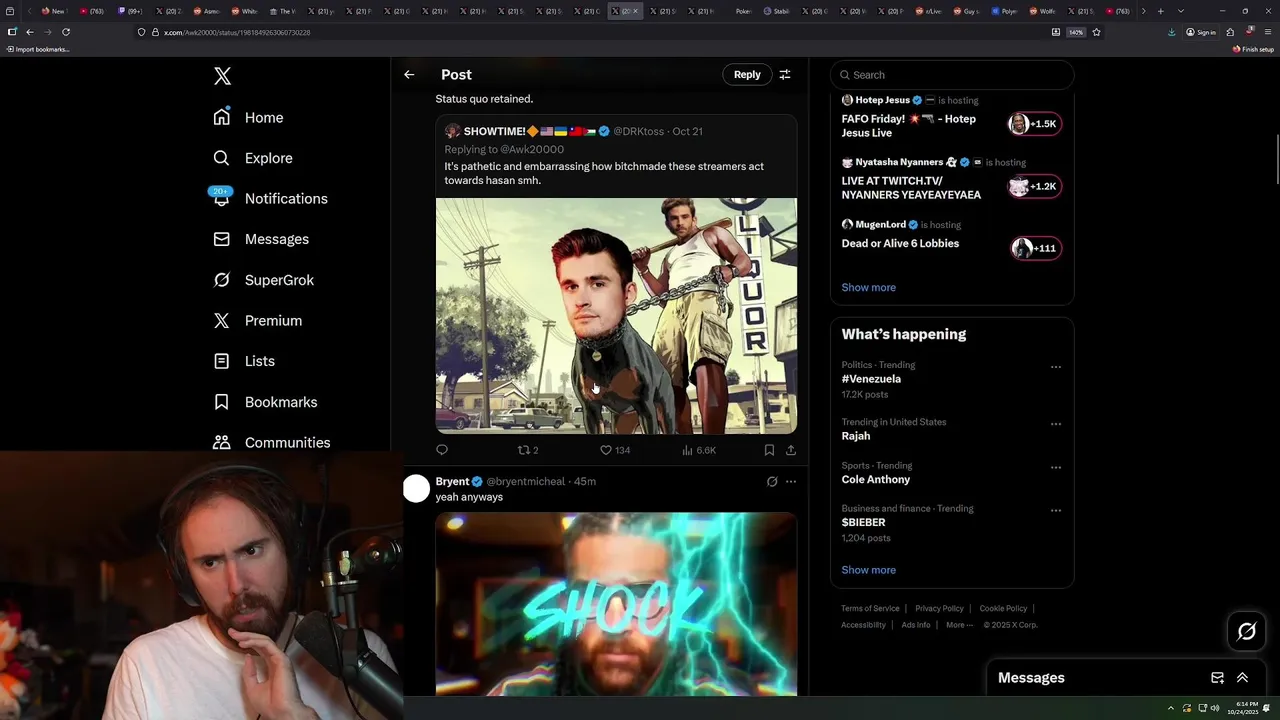This screenshot has height=720, width=1280.
Task: Open Accessibility footer link
Action: click(863, 625)
